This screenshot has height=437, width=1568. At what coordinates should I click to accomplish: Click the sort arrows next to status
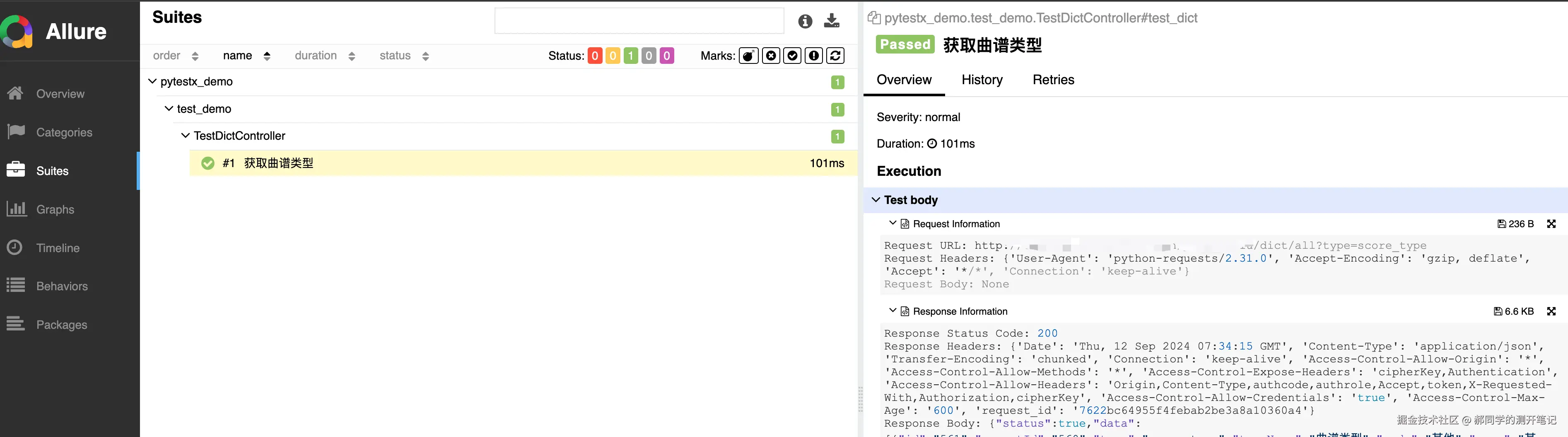click(425, 56)
